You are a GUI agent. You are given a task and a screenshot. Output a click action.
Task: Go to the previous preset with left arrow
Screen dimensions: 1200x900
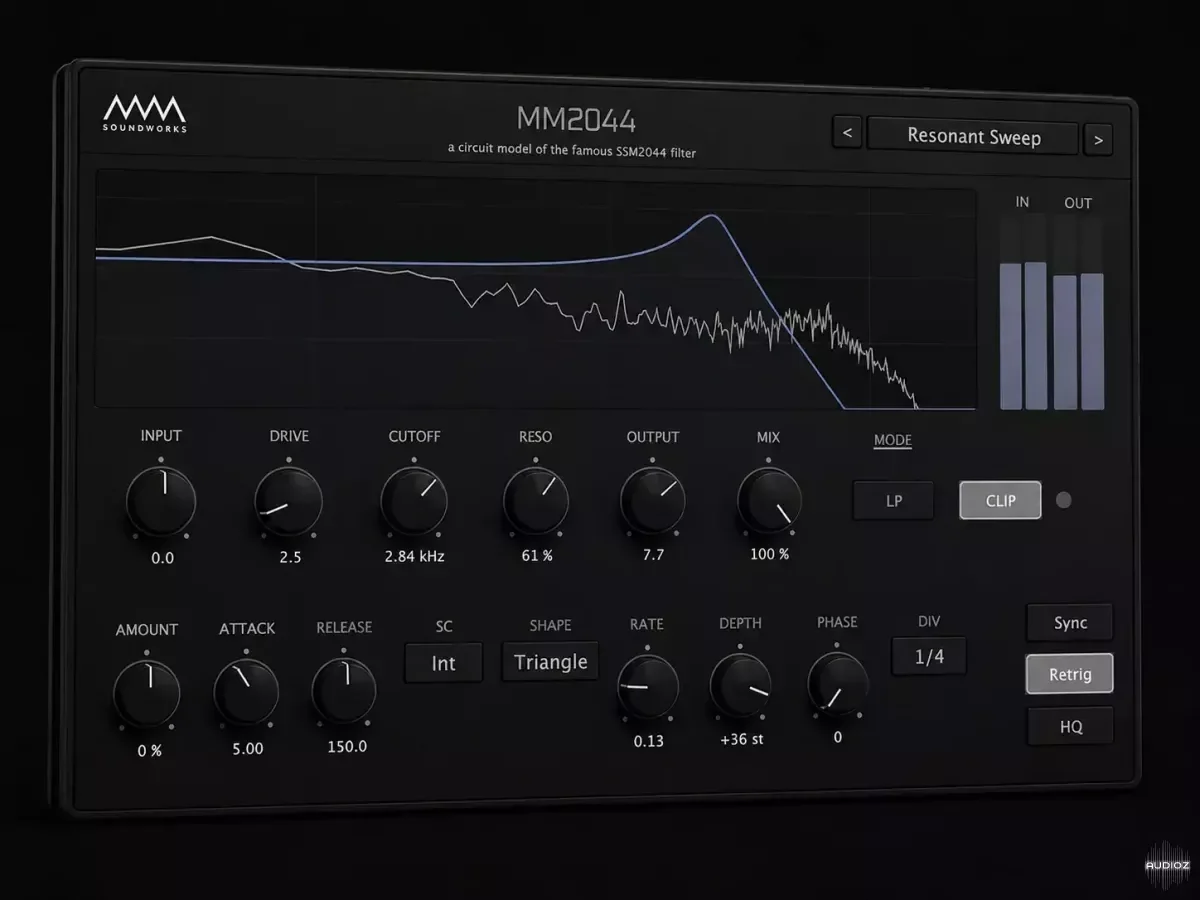pos(847,131)
